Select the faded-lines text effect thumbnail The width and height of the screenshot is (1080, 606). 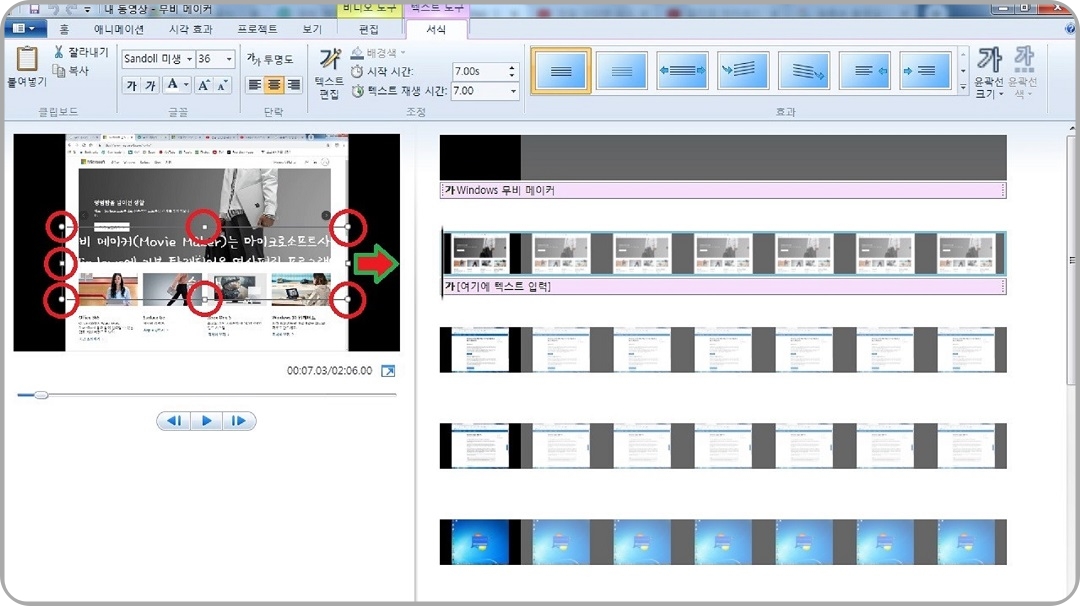point(621,70)
